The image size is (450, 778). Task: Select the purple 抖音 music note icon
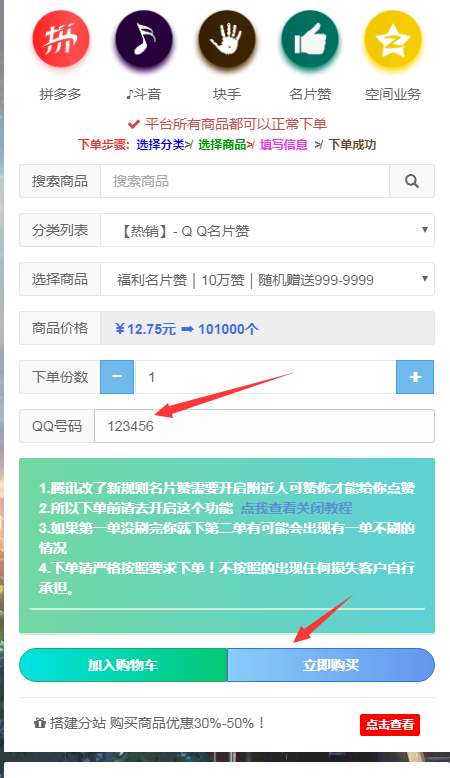pyautogui.click(x=144, y=39)
